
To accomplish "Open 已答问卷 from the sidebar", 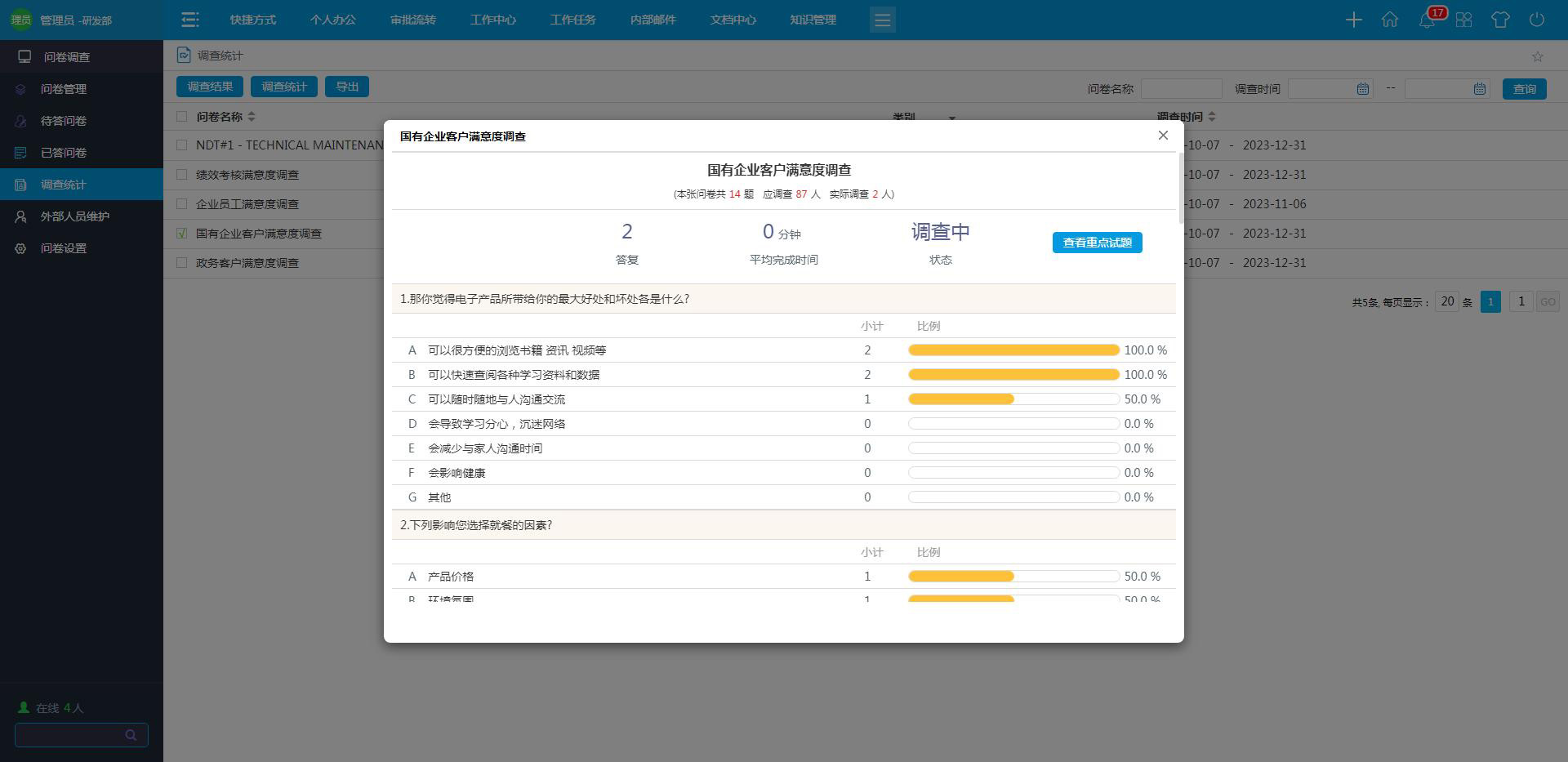I will point(63,152).
